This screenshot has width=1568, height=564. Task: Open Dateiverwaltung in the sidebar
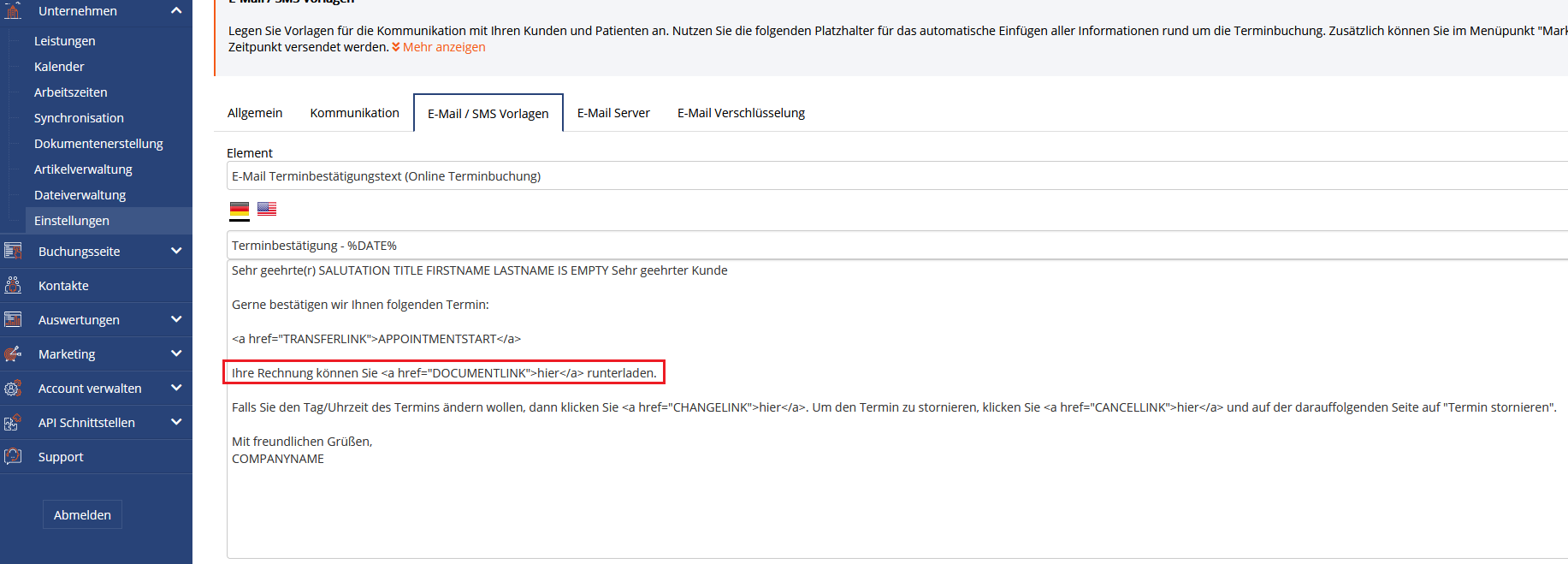[80, 195]
